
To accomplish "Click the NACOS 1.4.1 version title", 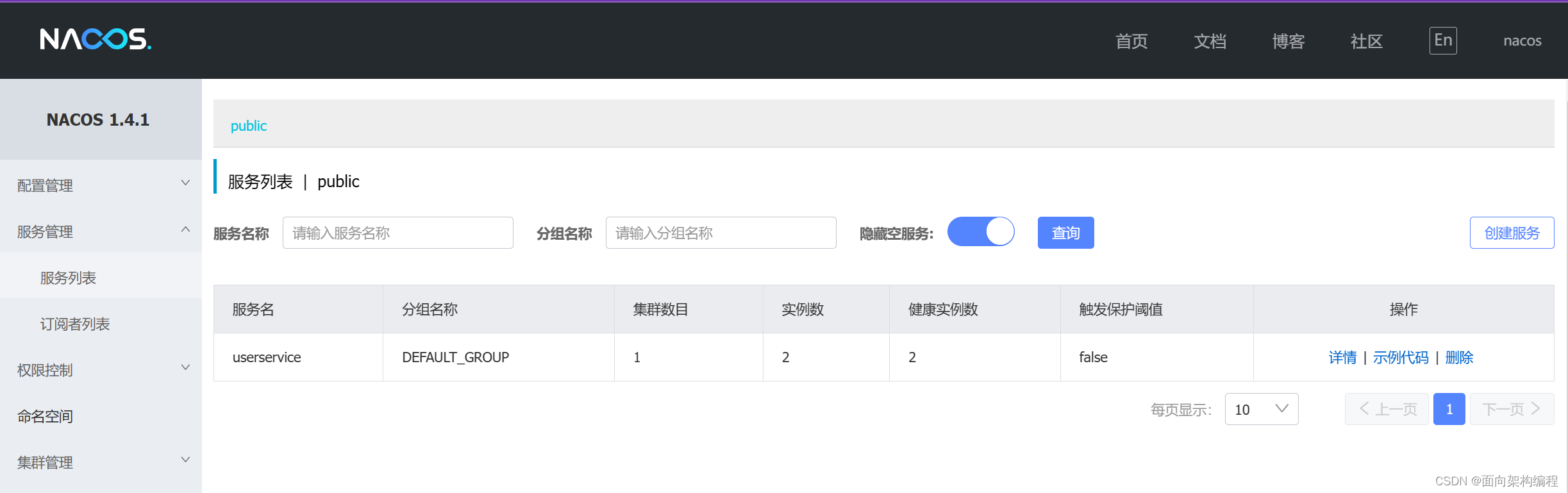I will [98, 120].
